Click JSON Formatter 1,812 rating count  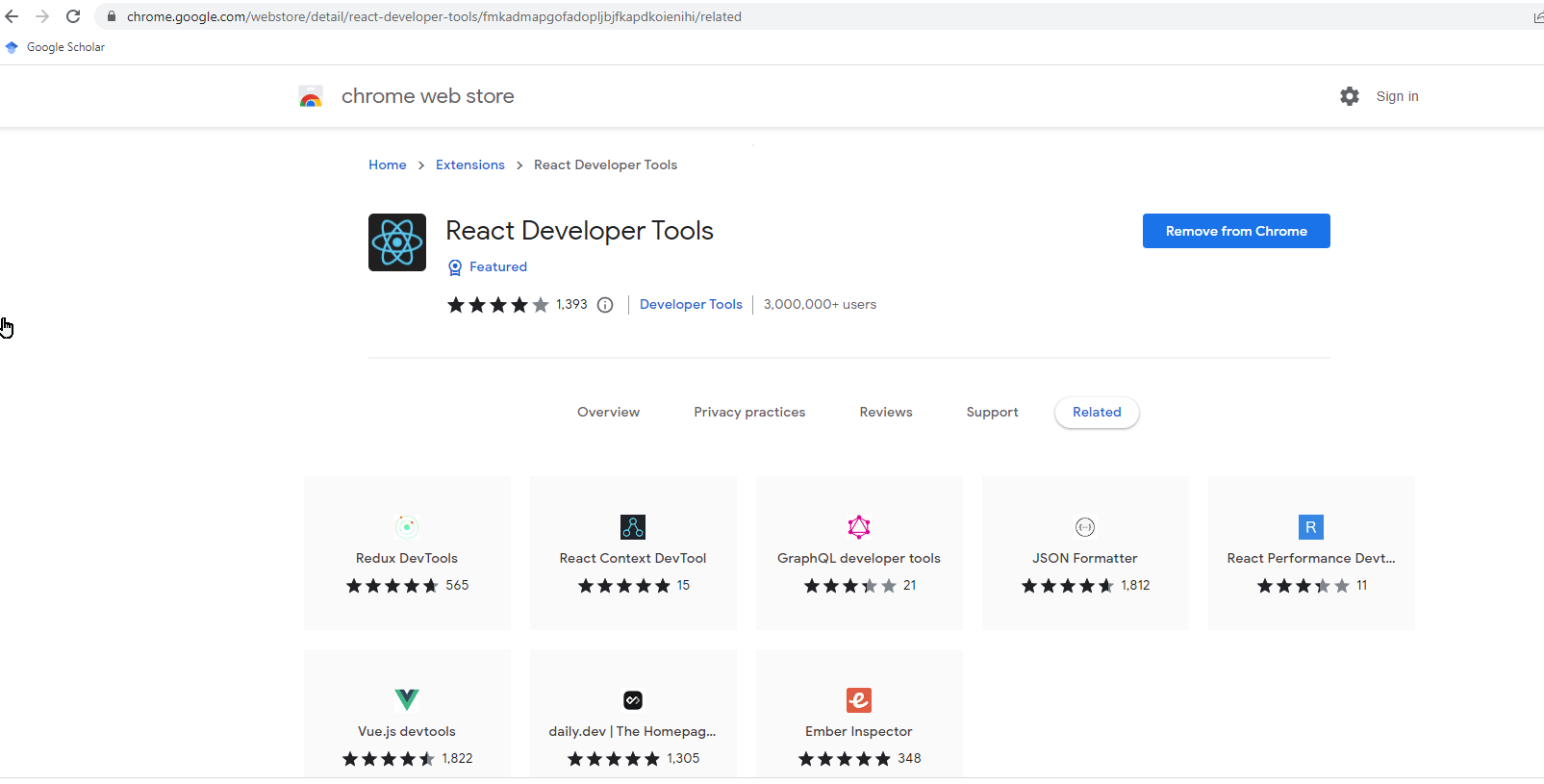(1135, 585)
